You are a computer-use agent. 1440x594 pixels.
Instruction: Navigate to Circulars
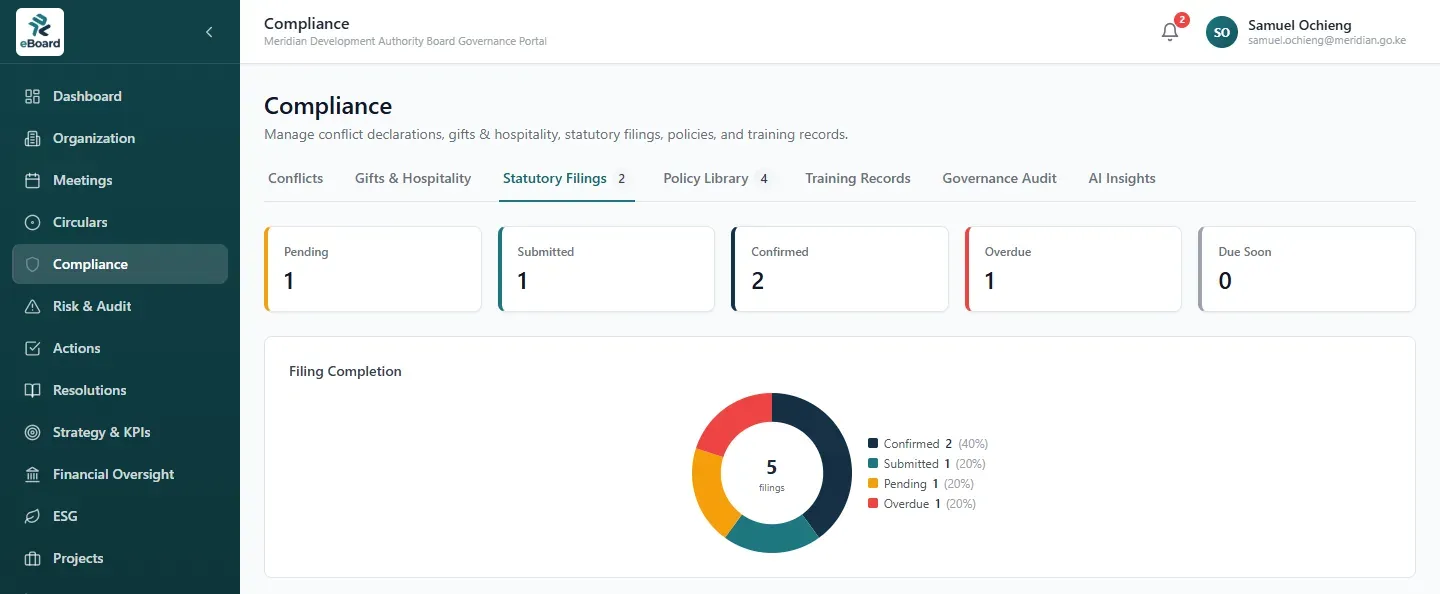coord(120,222)
